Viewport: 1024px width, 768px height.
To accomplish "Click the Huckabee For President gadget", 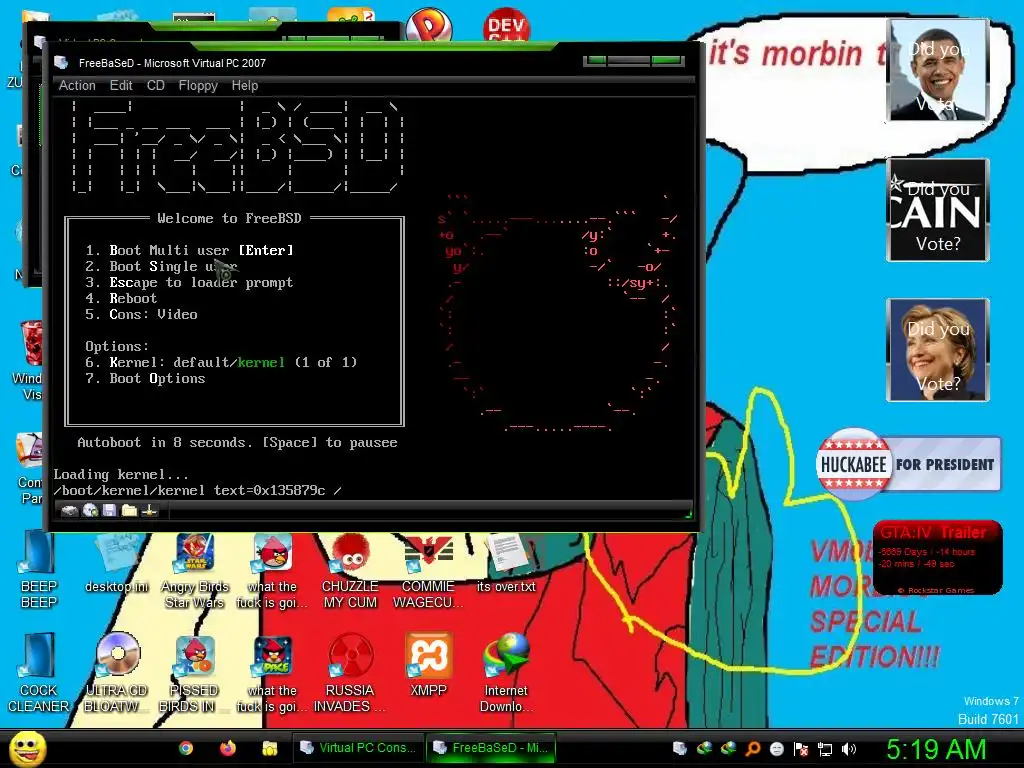I will (908, 464).
